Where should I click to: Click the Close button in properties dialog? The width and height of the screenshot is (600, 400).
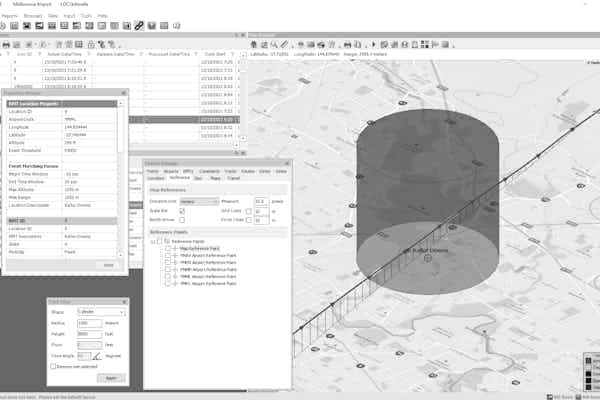coord(108,264)
